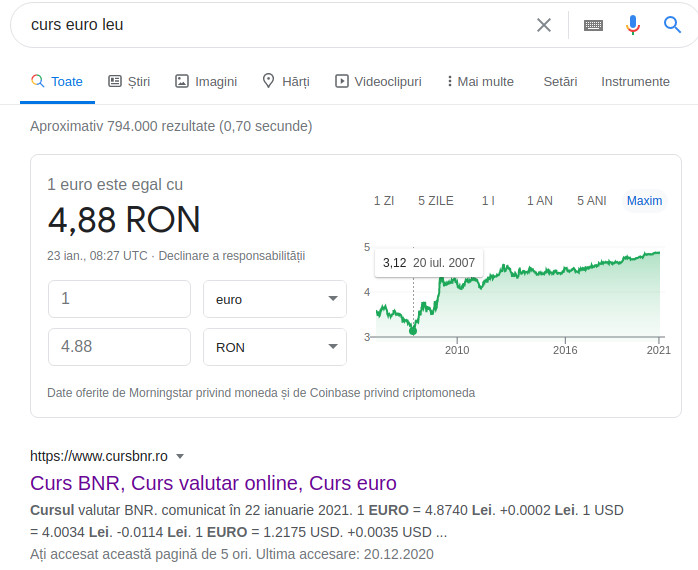The width and height of the screenshot is (698, 570).
Task: Edit the euro amount field showing 1
Action: coord(119,299)
